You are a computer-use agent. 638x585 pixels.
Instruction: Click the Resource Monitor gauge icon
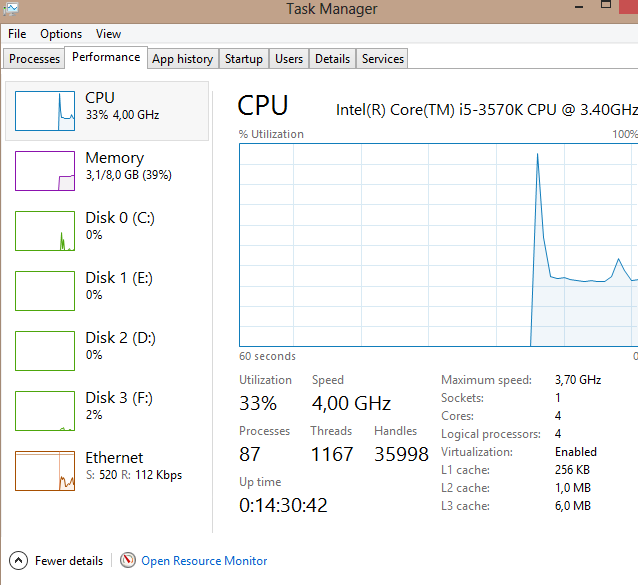tap(128, 560)
